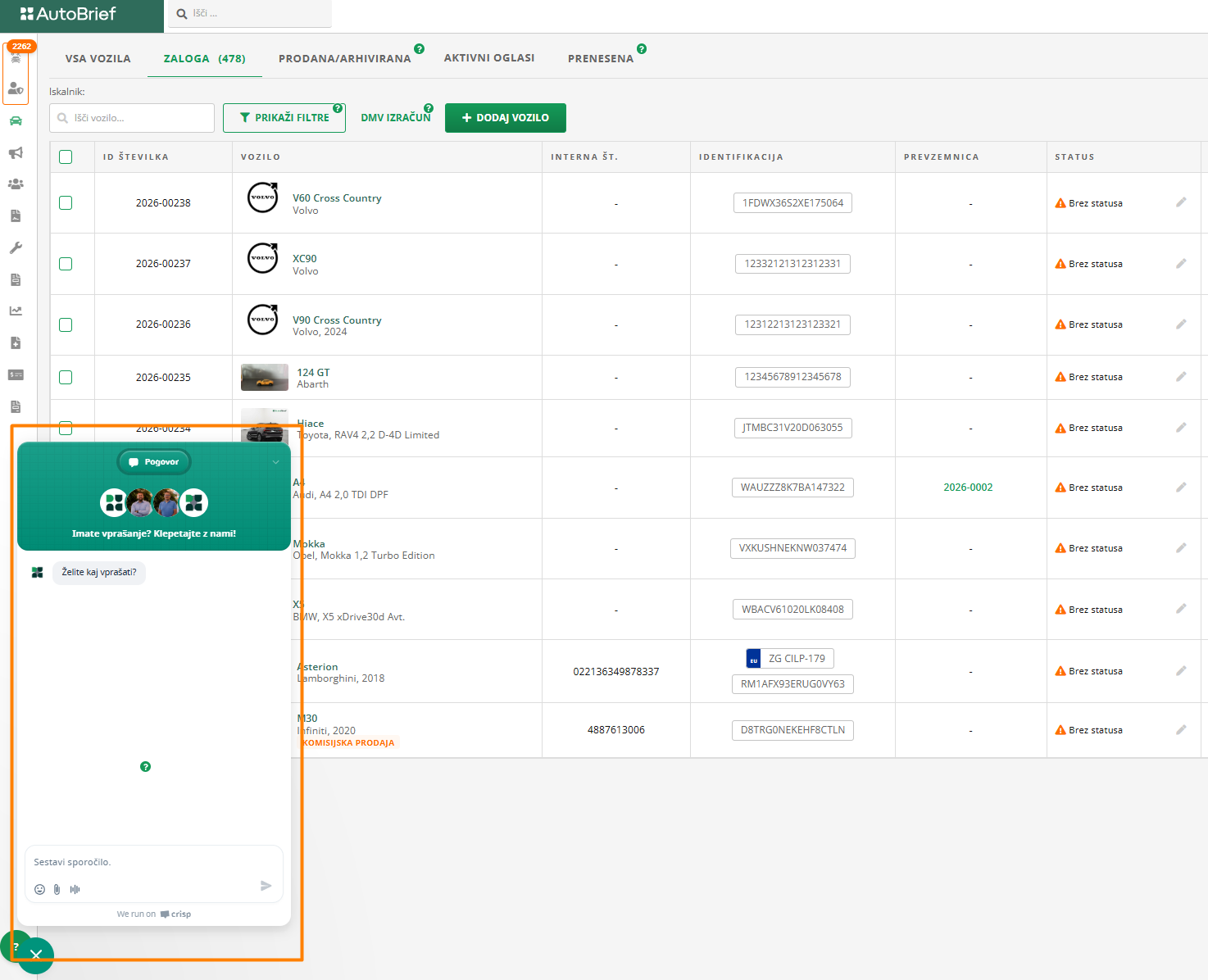The height and width of the screenshot is (980, 1208).
Task: Open receipt link 2026-0002
Action: click(x=968, y=488)
